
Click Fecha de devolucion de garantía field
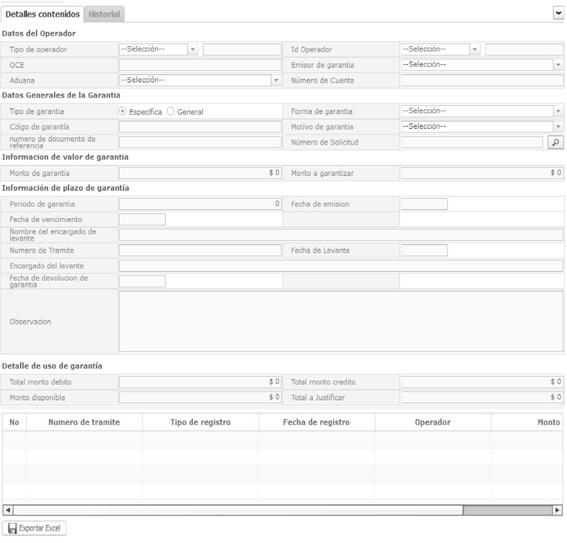tap(142, 281)
